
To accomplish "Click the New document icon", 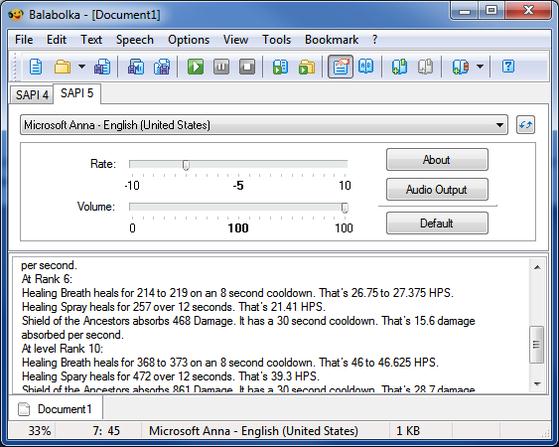I will [36, 67].
